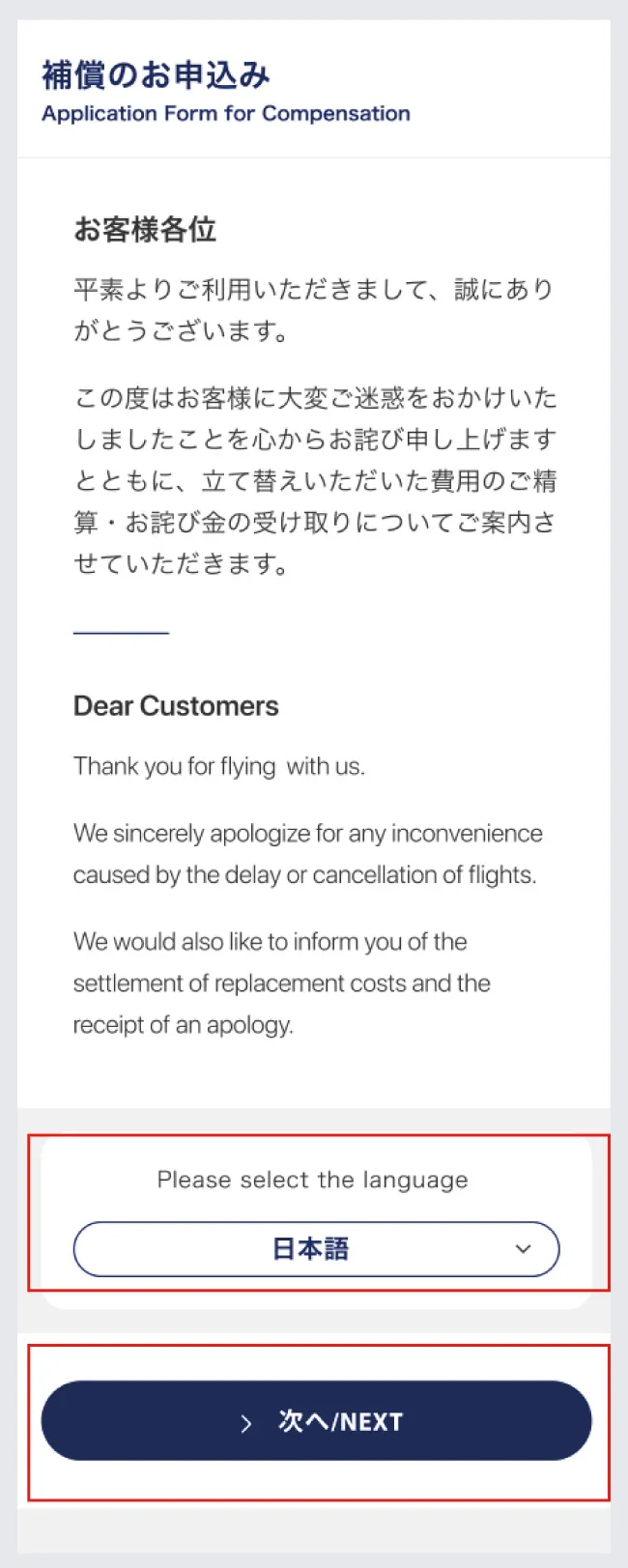Click the "We would also like to inform" line
Viewport: 628px width, 1568px height.
pyautogui.click(x=271, y=941)
